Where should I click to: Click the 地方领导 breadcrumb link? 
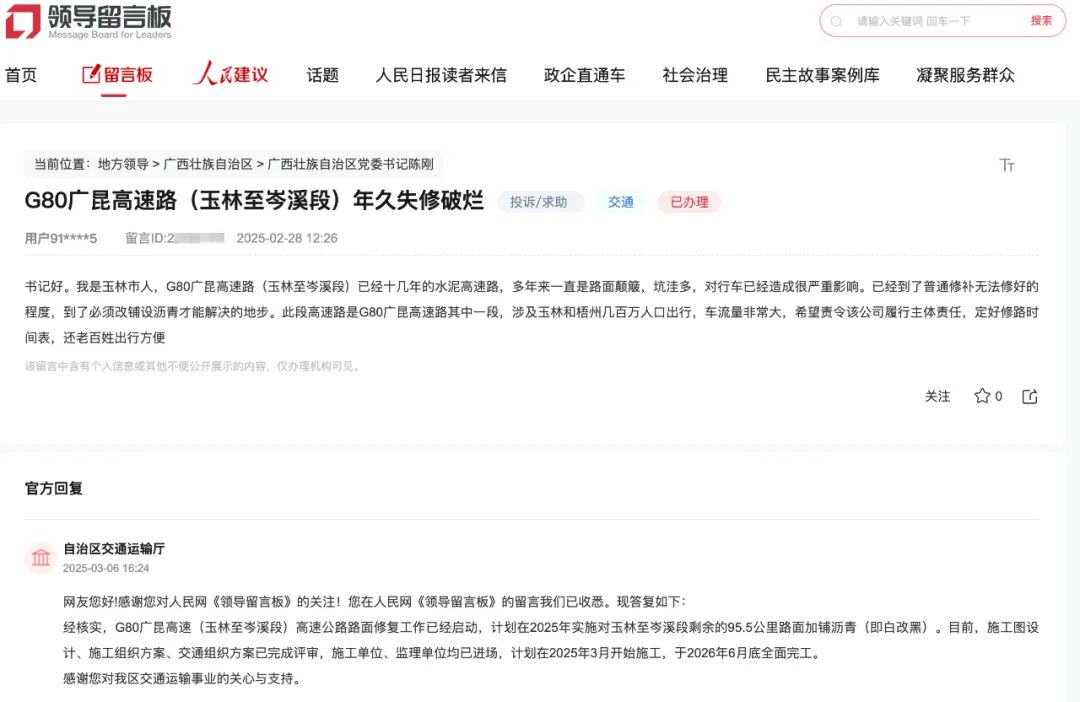click(123, 164)
